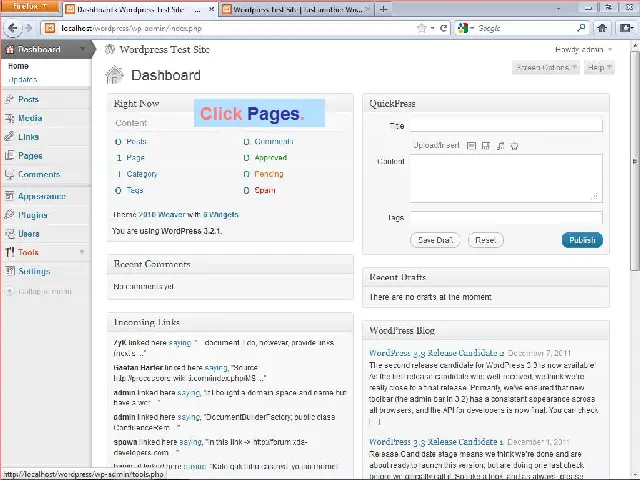Open the Updates submenu item
Screen dimensions: 640x480
[x=22, y=79]
